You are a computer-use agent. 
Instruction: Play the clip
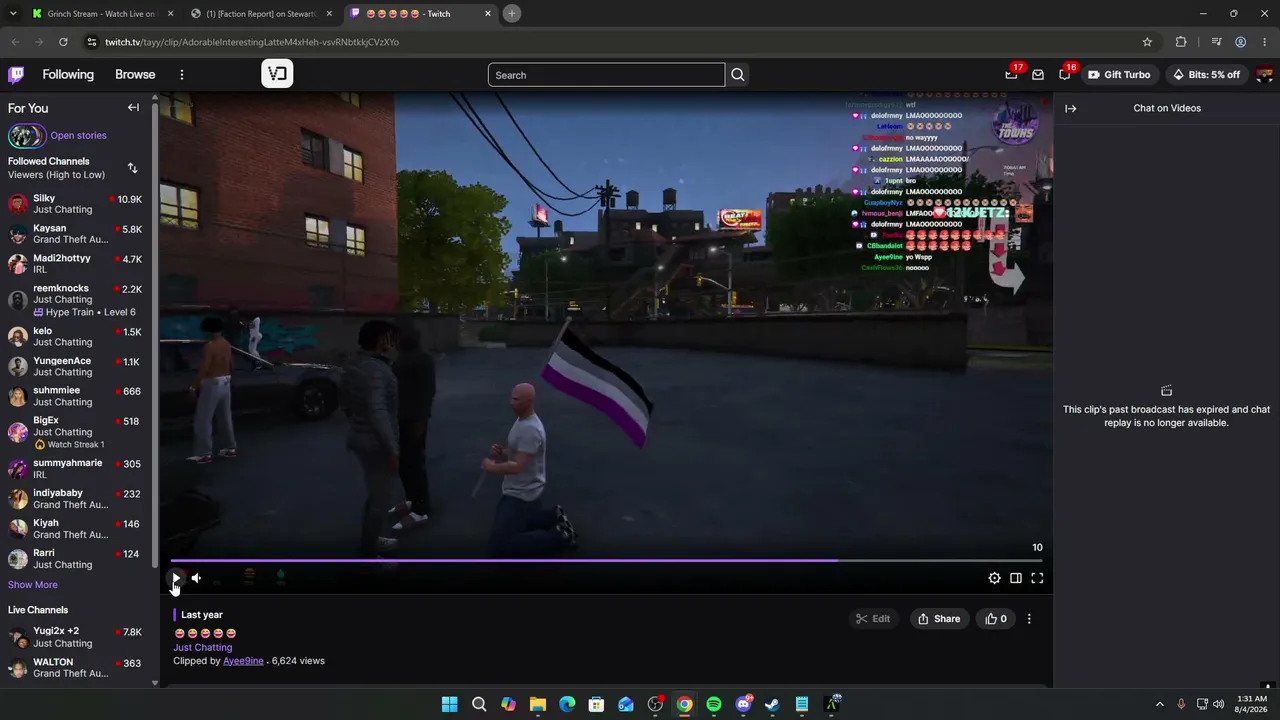click(x=176, y=578)
